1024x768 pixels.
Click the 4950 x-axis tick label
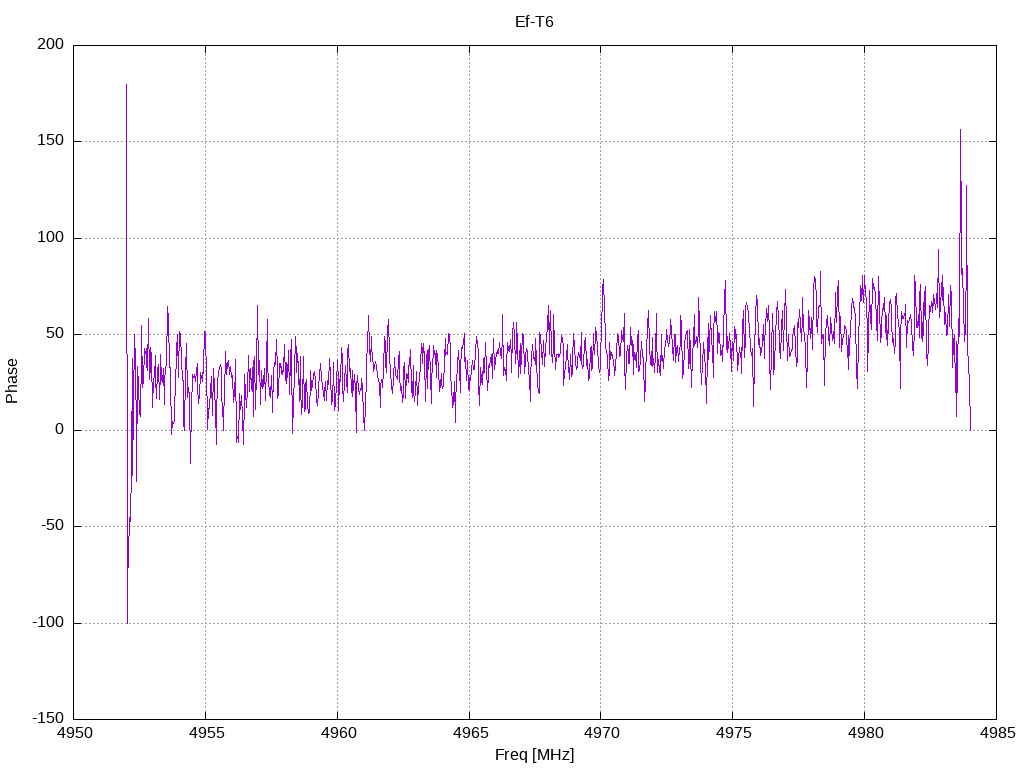(x=74, y=735)
